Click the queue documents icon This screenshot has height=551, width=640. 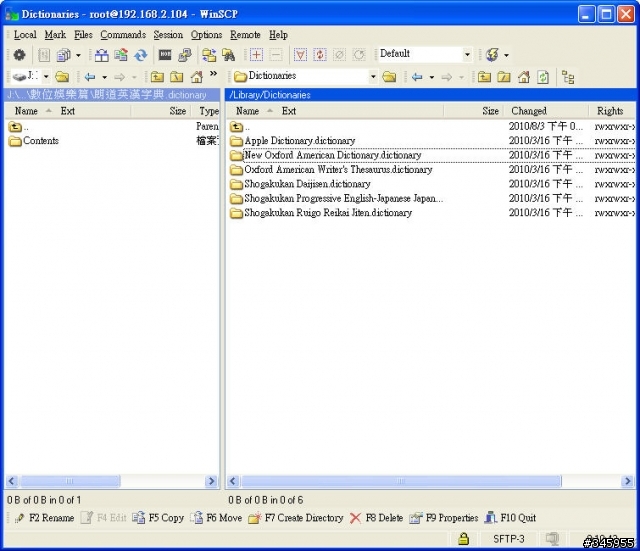tap(63, 55)
